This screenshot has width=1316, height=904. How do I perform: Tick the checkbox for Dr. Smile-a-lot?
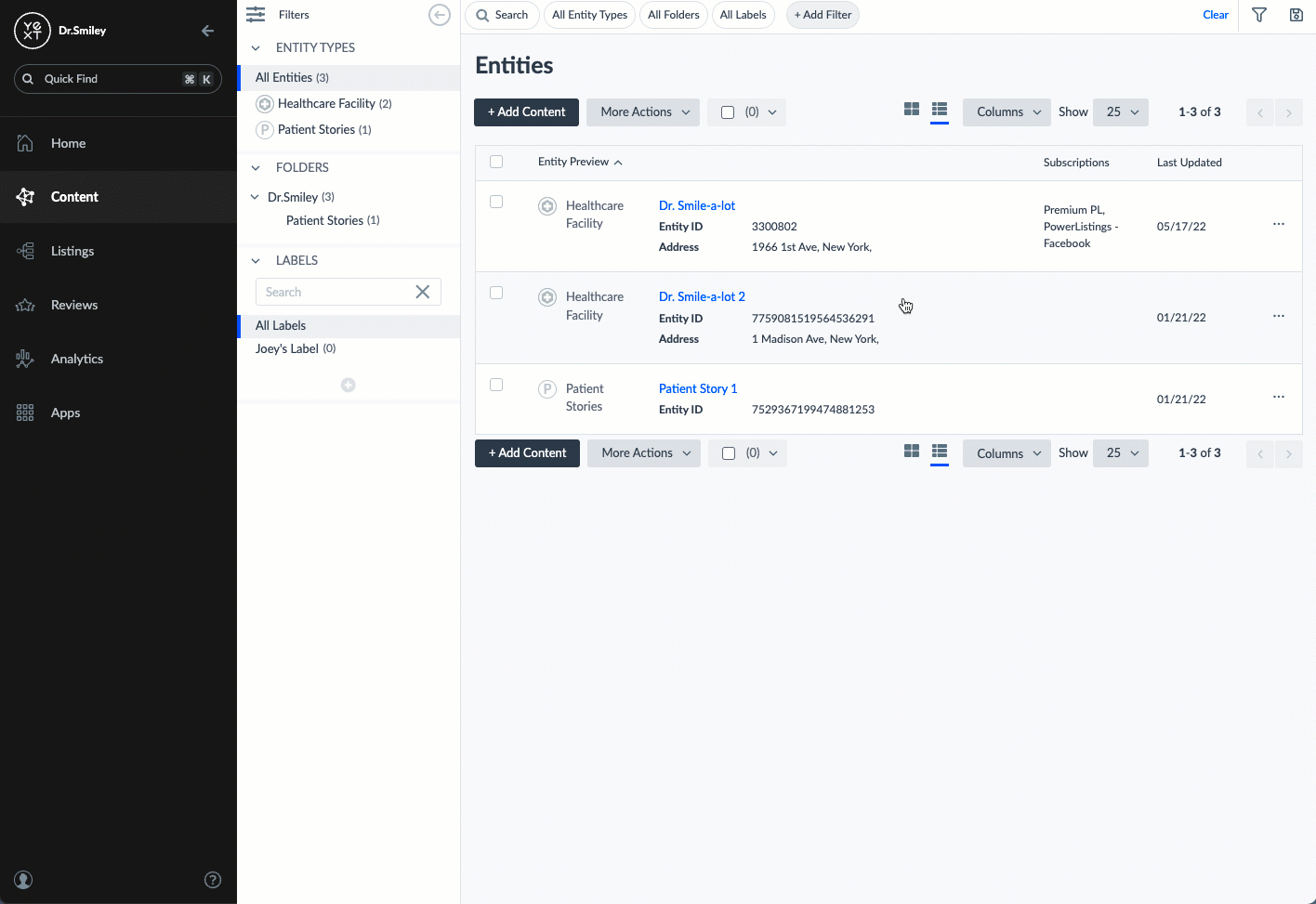496,203
